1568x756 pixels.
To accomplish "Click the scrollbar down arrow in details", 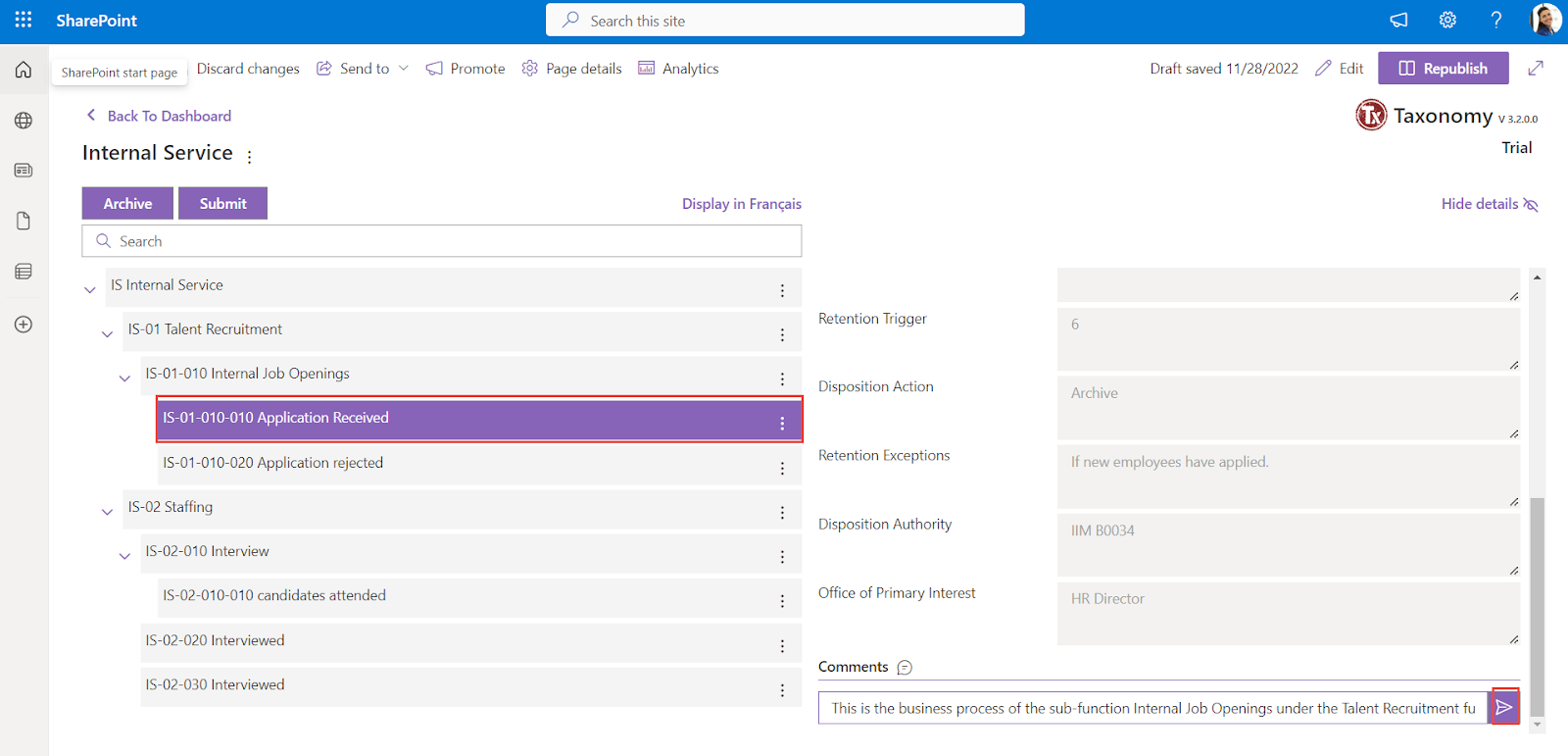I will coord(1537,725).
